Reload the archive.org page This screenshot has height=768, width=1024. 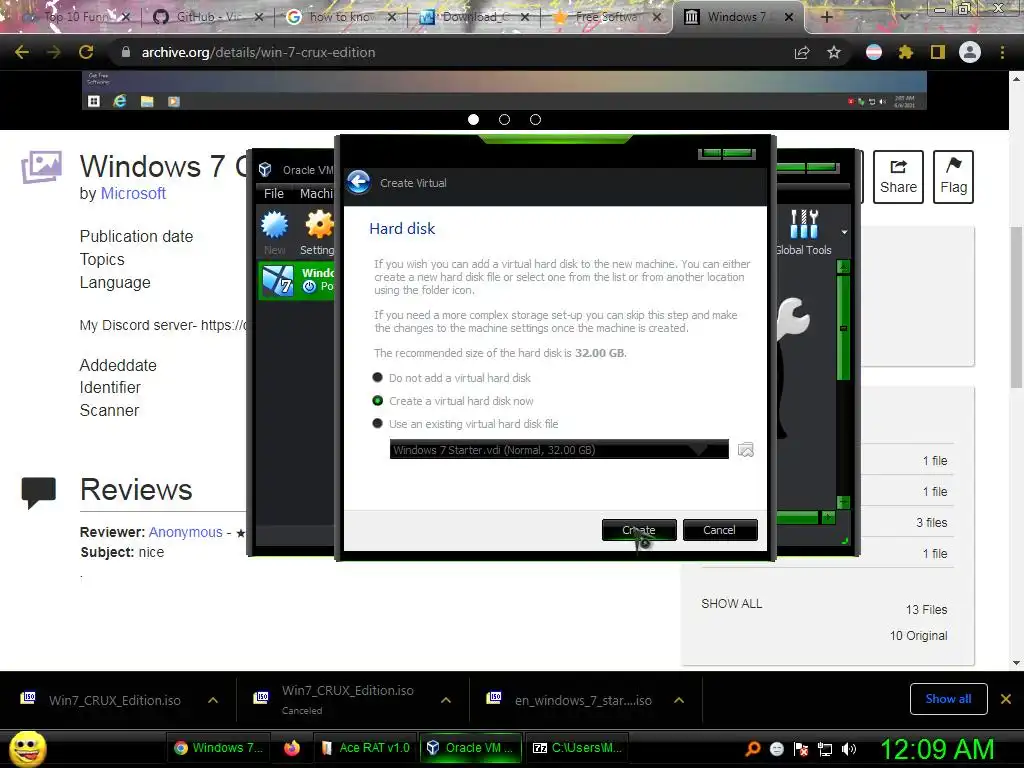86,52
